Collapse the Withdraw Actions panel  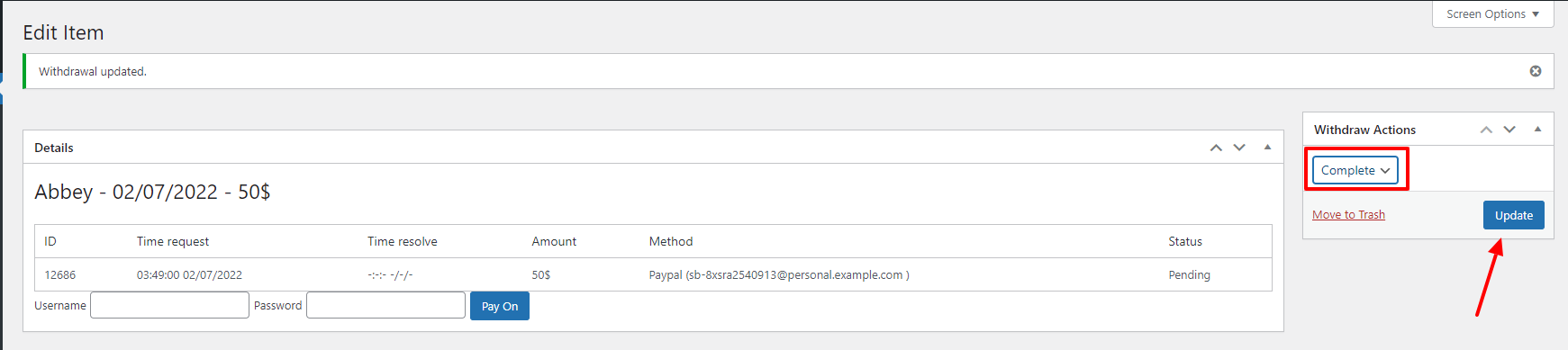[x=1537, y=130]
